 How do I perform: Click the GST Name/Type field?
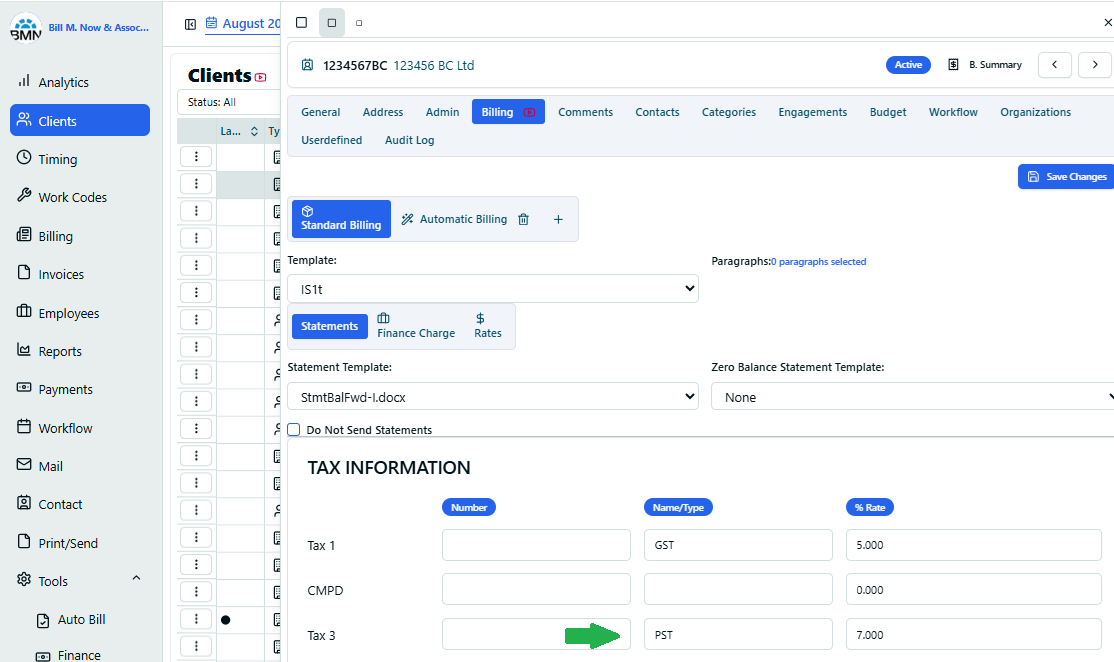click(738, 545)
